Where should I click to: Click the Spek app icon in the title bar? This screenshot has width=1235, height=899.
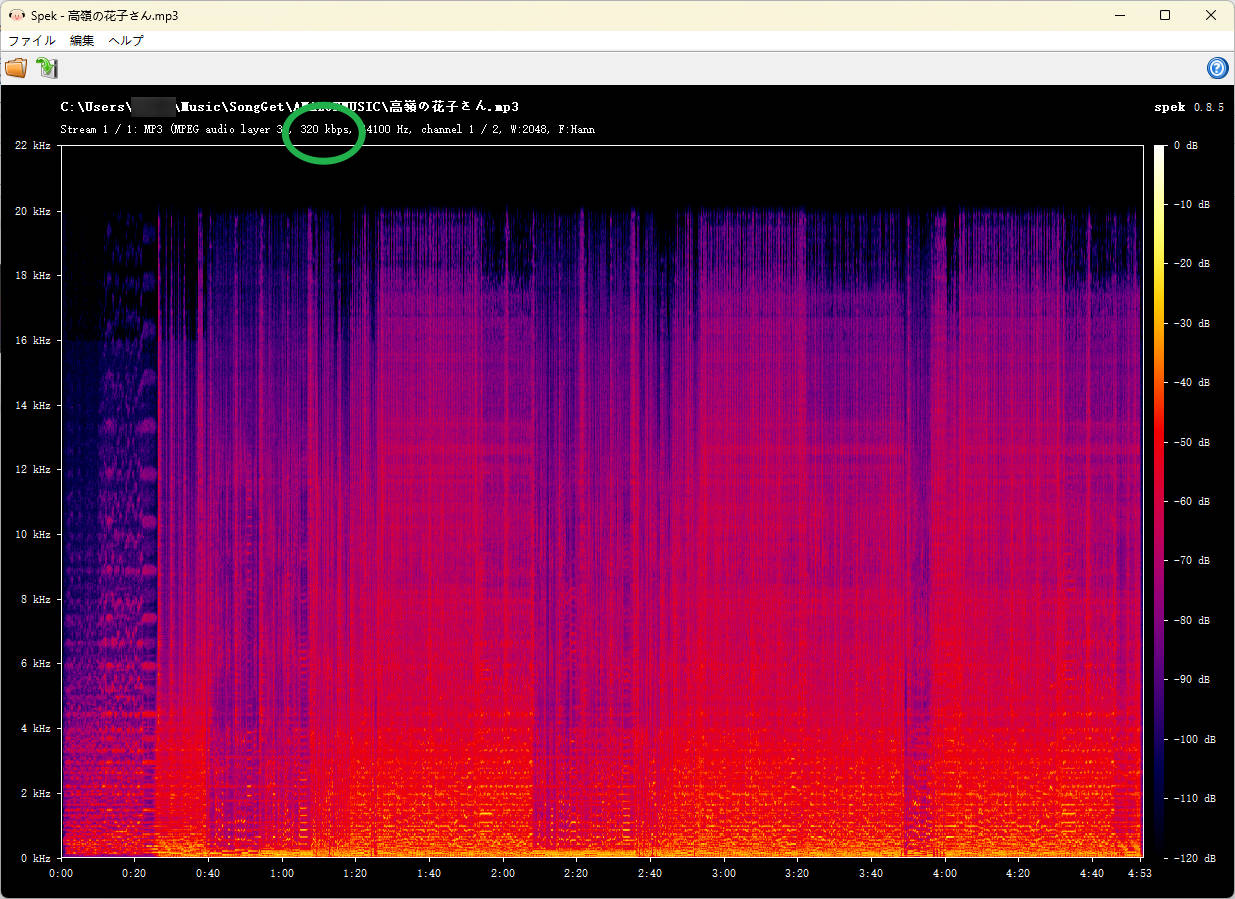click(16, 15)
